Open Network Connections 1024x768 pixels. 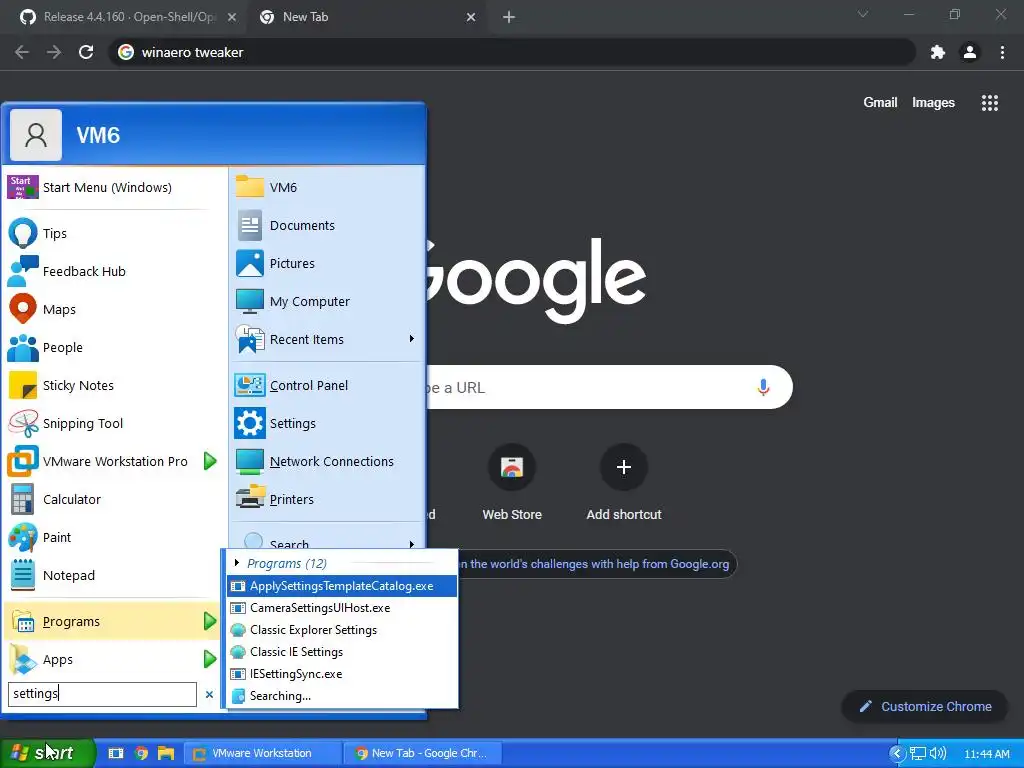tap(327, 461)
